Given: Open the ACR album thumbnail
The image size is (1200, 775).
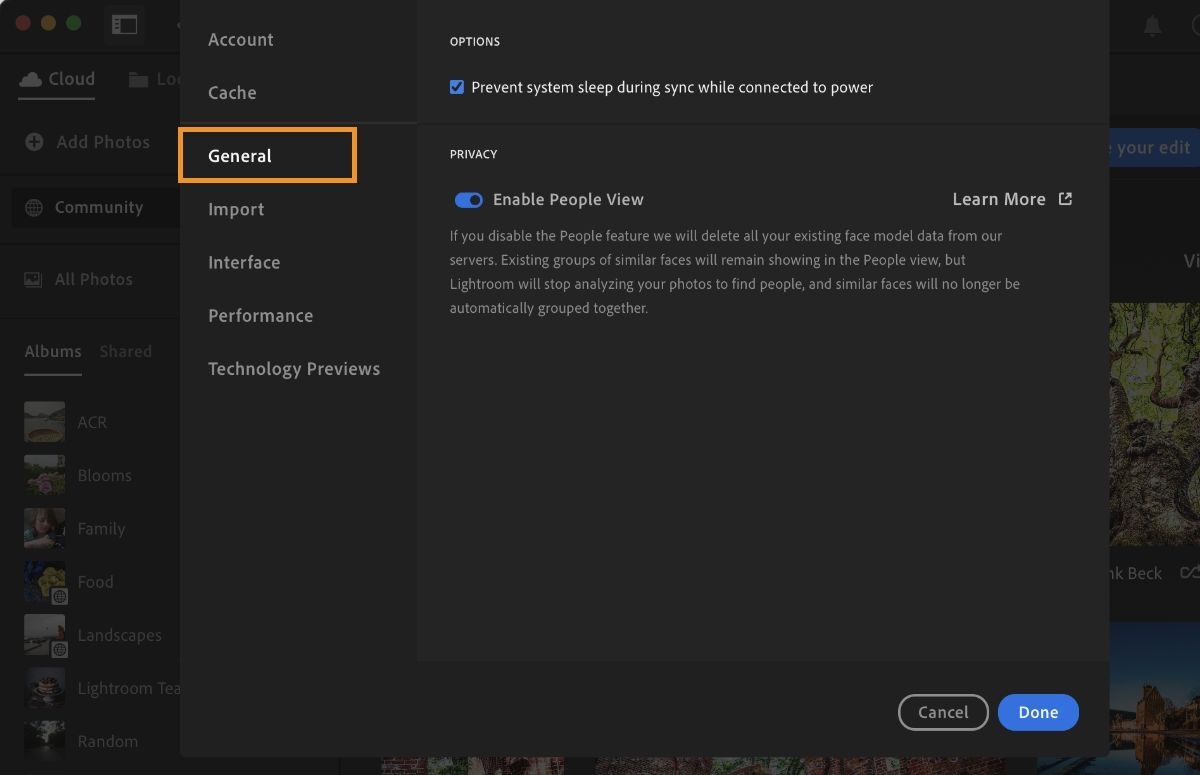Looking at the screenshot, I should (x=44, y=422).
